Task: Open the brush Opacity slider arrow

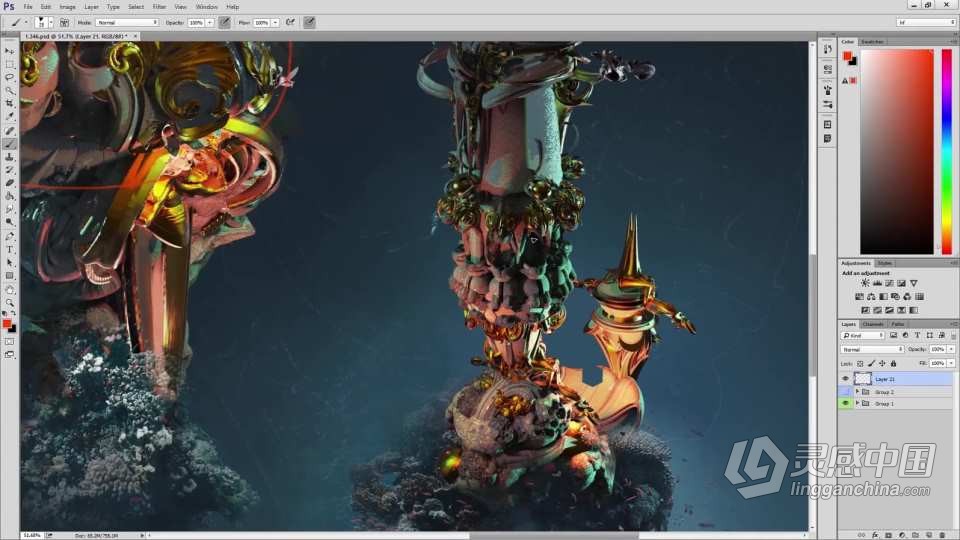Action: tap(210, 22)
